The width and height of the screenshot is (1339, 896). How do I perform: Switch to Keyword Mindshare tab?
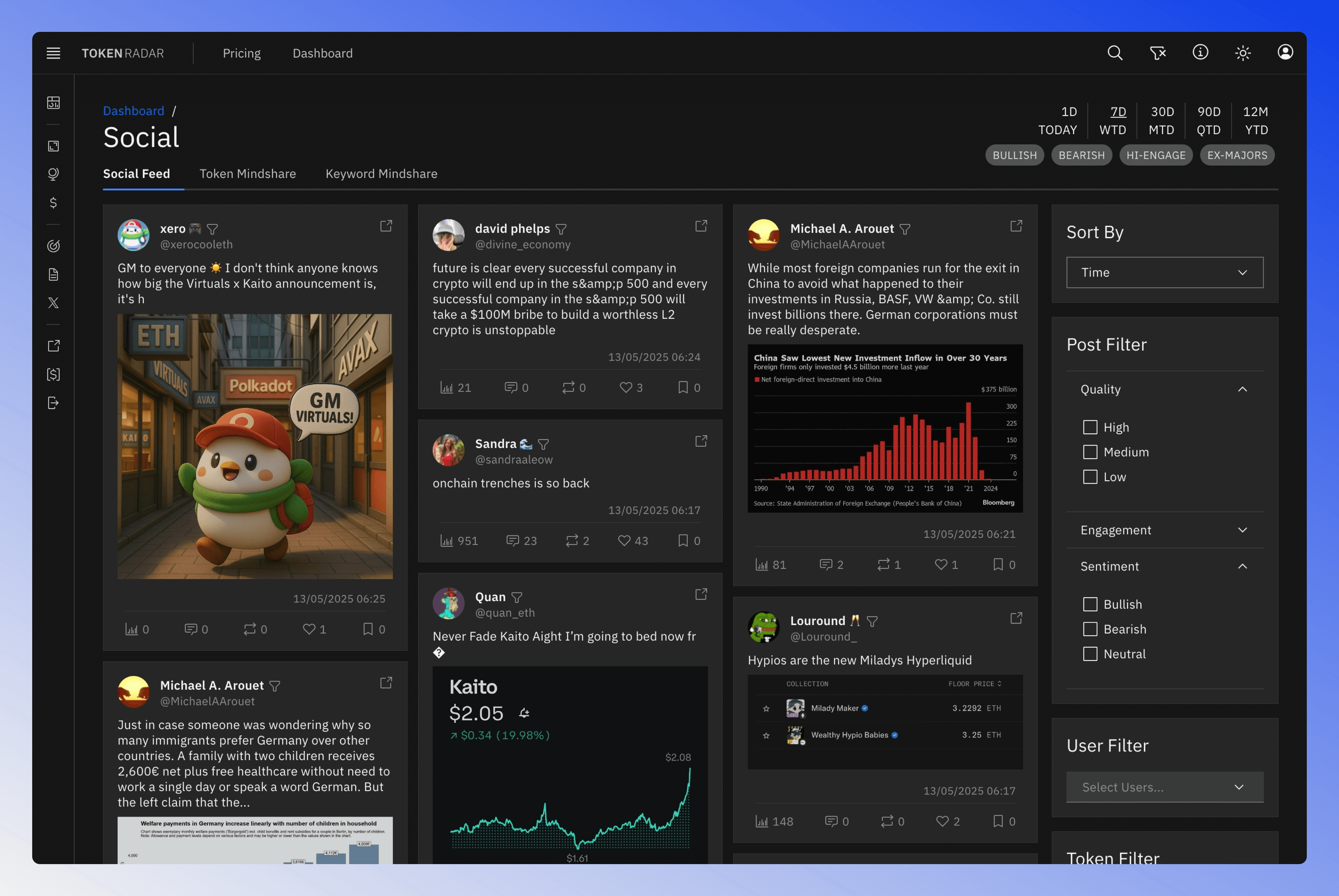[x=381, y=174]
